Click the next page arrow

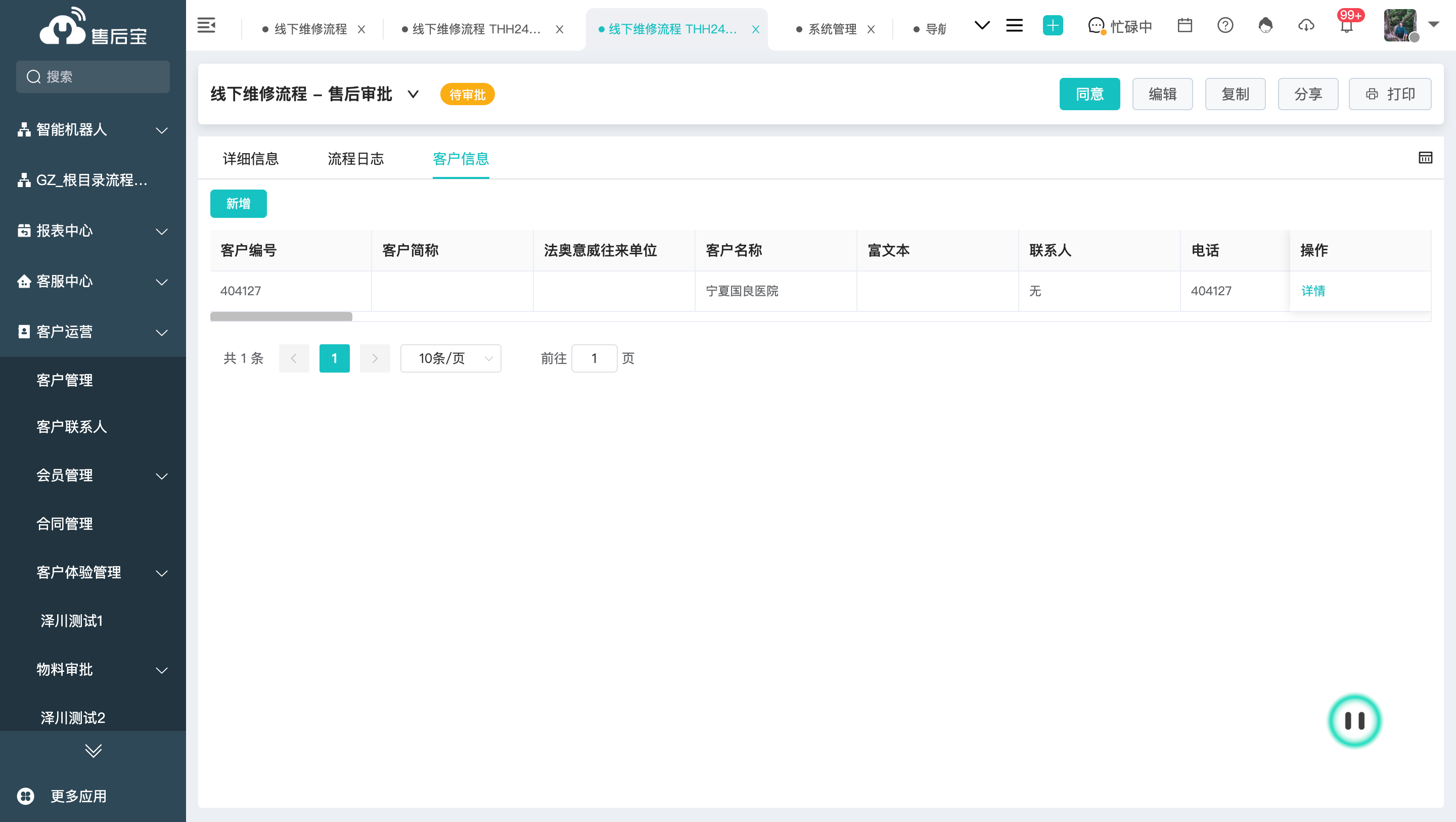pyautogui.click(x=375, y=358)
